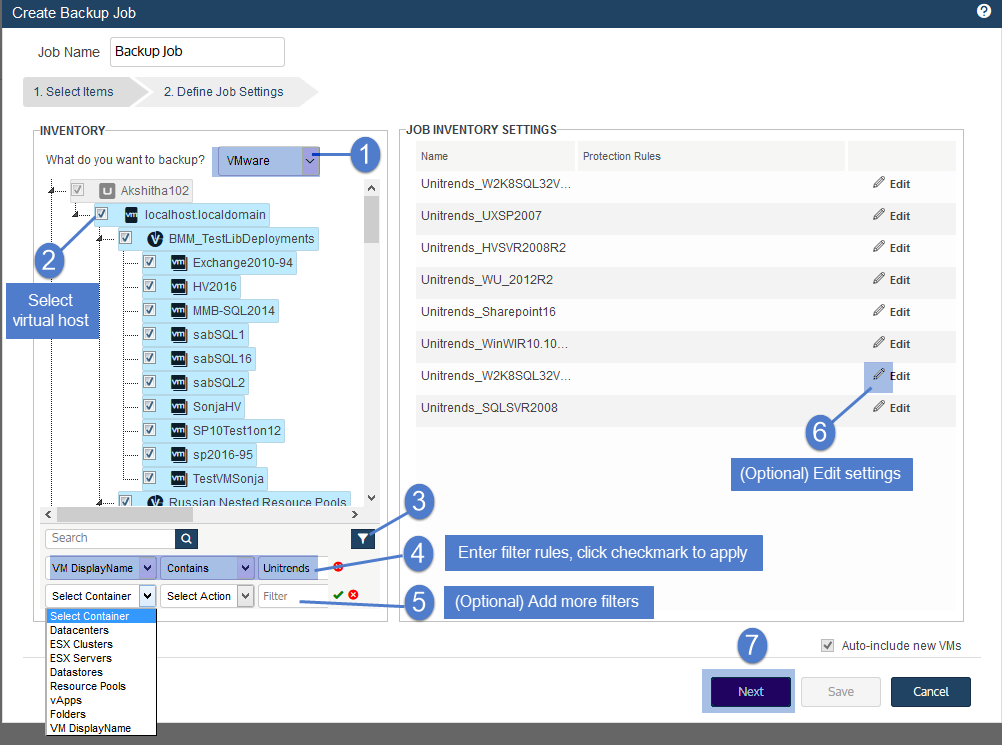Toggle Auto-include new VMs checkbox
Screen dimensions: 1002x745
828,645
